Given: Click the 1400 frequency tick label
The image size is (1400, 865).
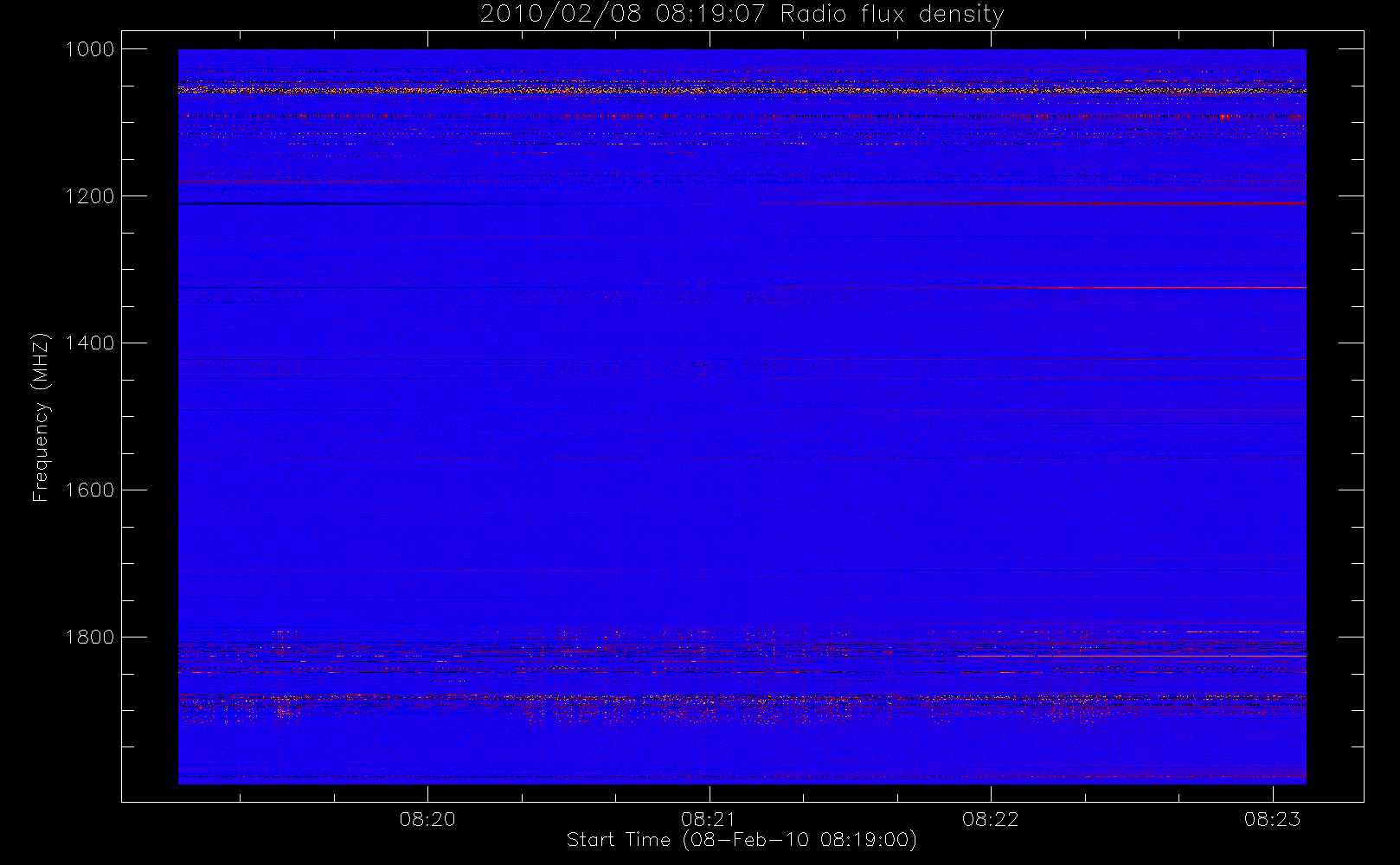Looking at the screenshot, I should (90, 343).
